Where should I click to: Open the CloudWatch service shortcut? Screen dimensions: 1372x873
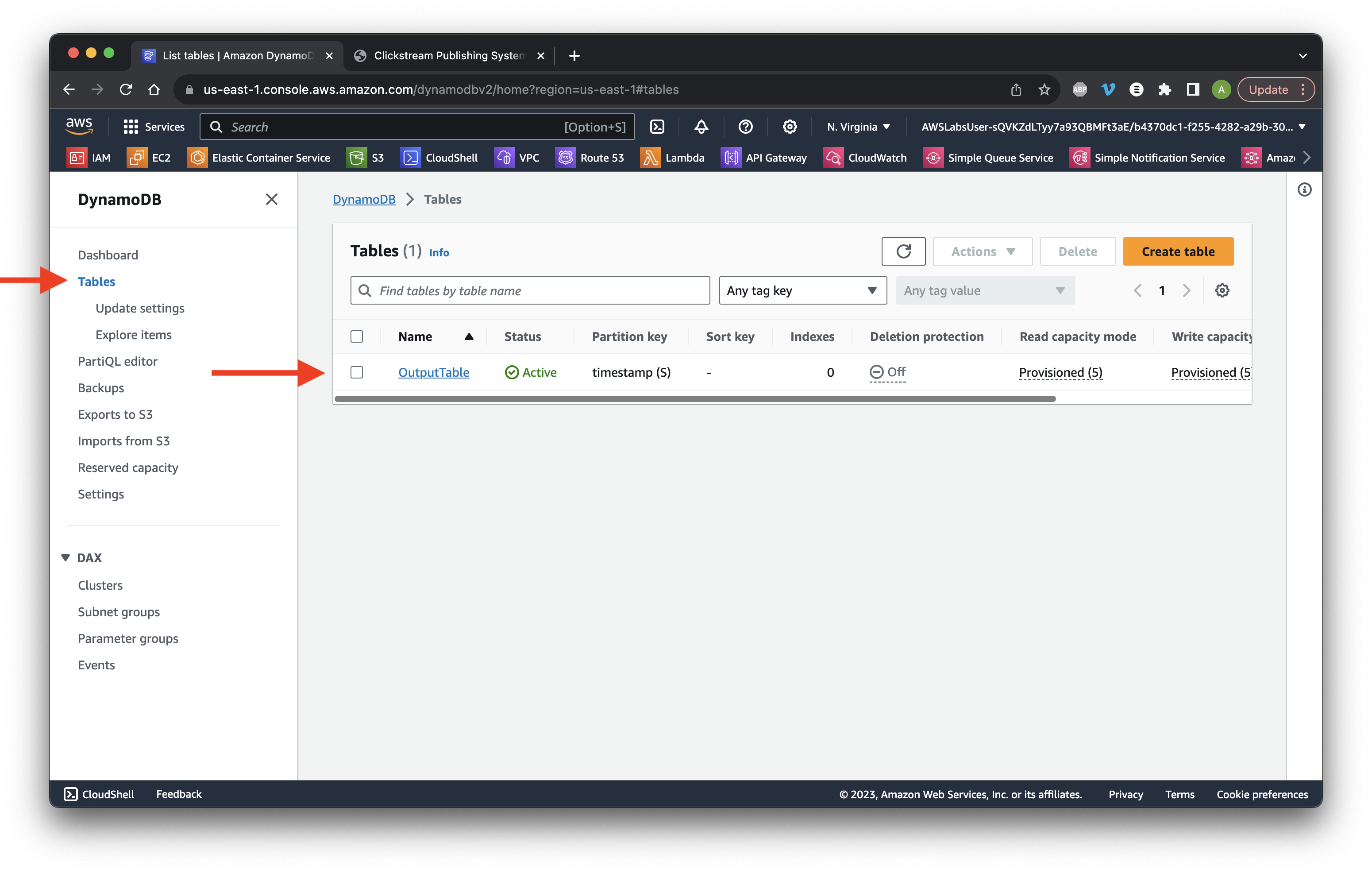(865, 158)
